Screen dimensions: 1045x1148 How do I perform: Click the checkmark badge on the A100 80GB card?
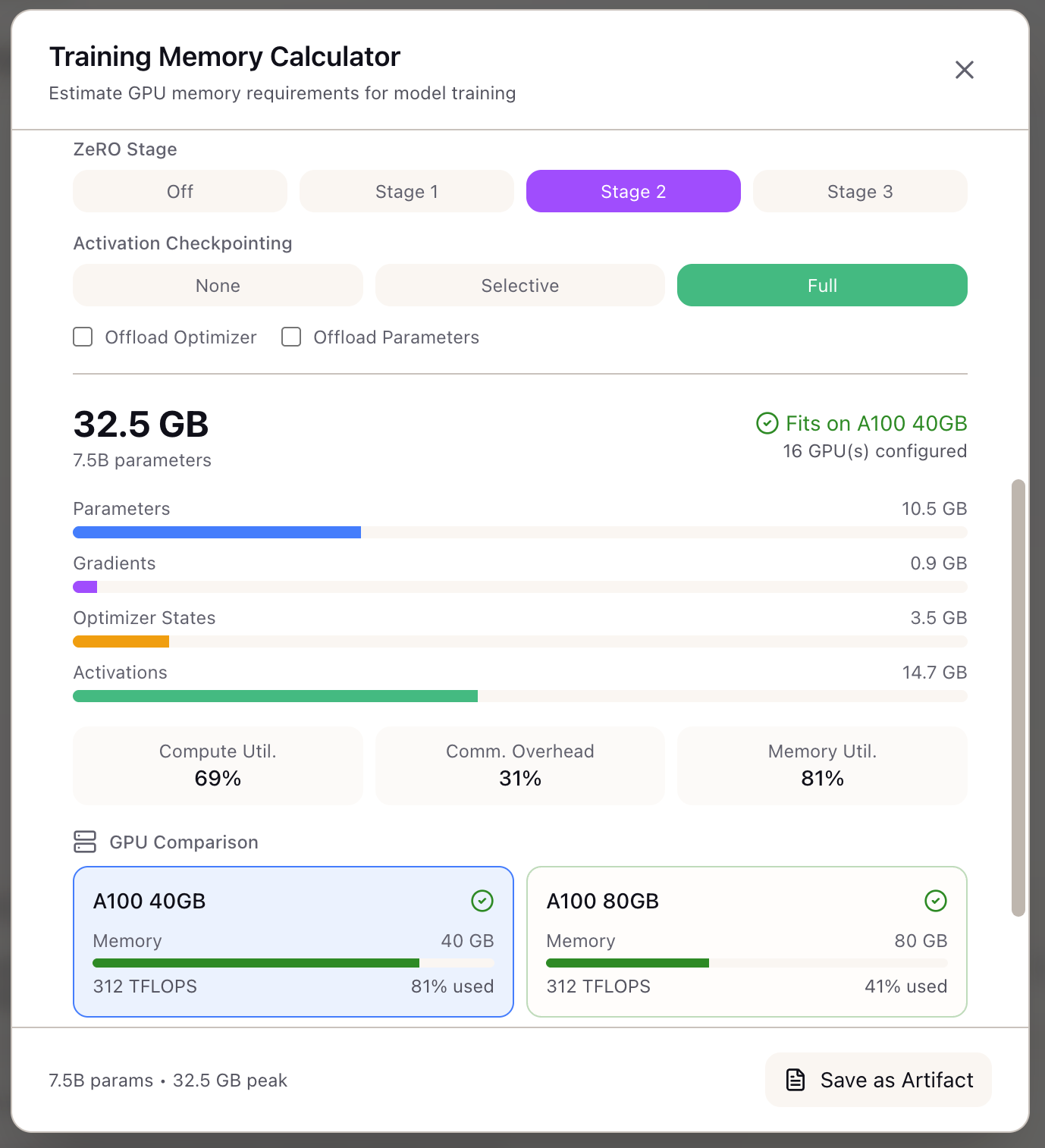[936, 901]
